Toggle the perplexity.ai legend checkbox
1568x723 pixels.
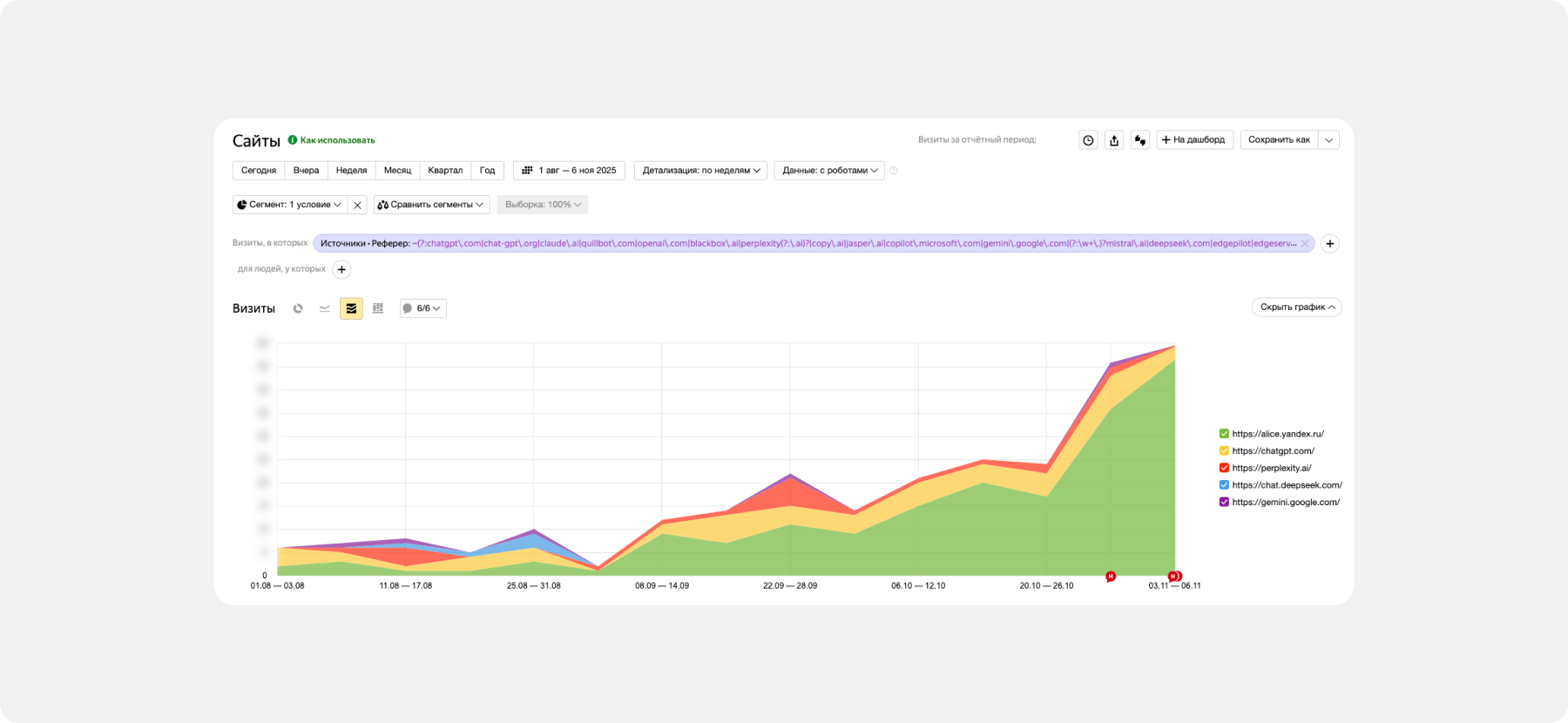click(1224, 468)
